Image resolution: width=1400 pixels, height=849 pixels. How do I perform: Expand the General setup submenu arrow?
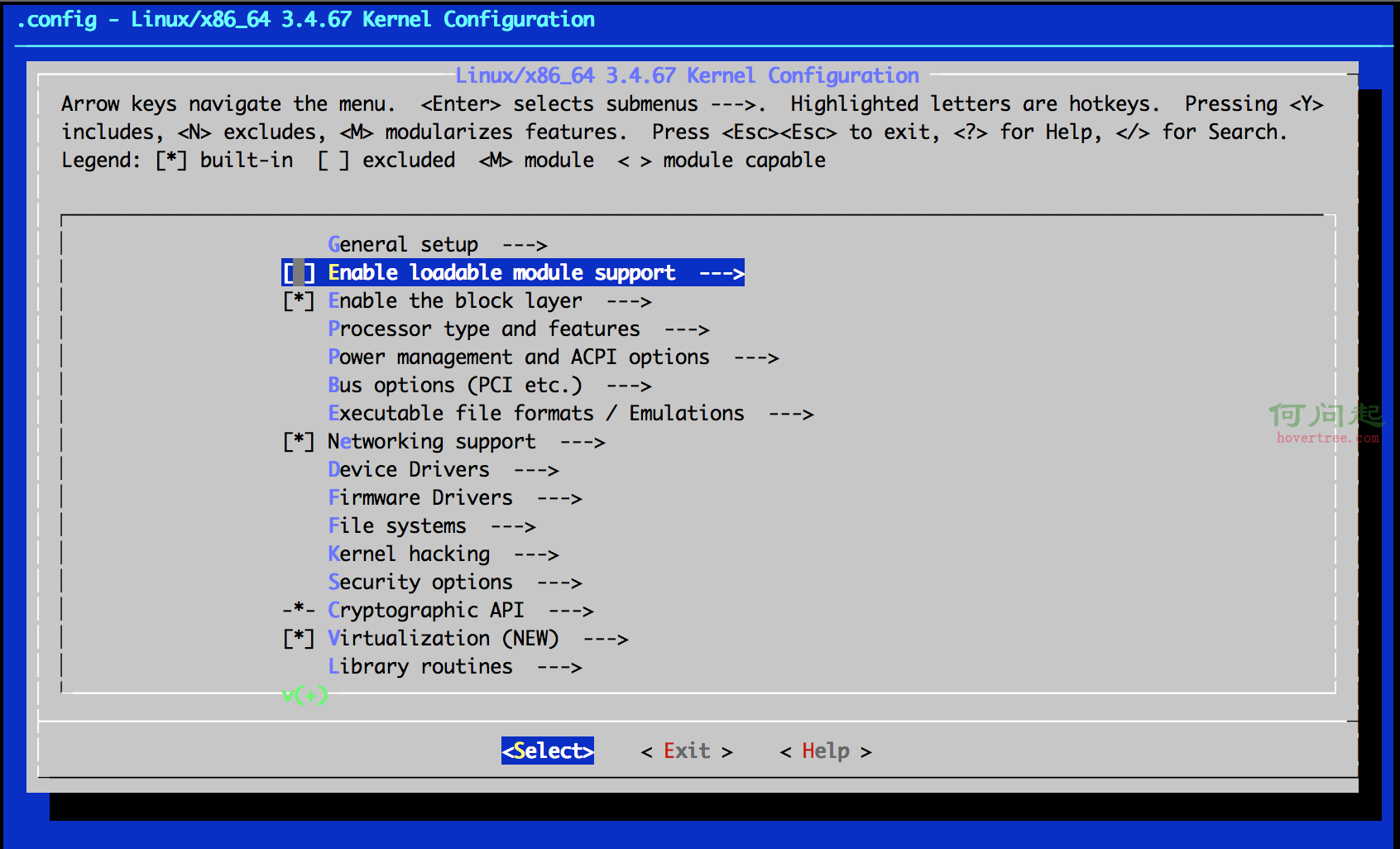tap(525, 245)
